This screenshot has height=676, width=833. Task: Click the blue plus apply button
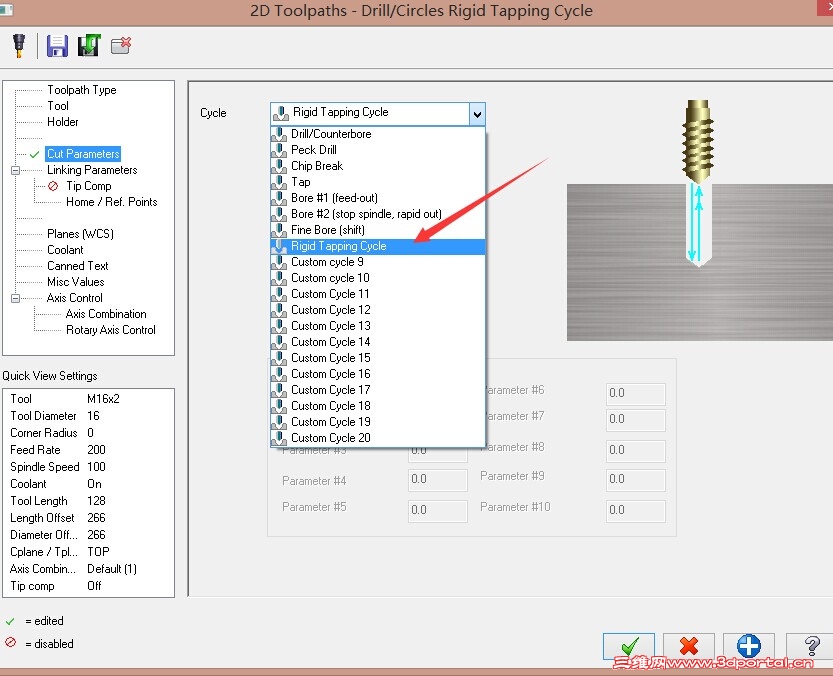click(x=749, y=646)
